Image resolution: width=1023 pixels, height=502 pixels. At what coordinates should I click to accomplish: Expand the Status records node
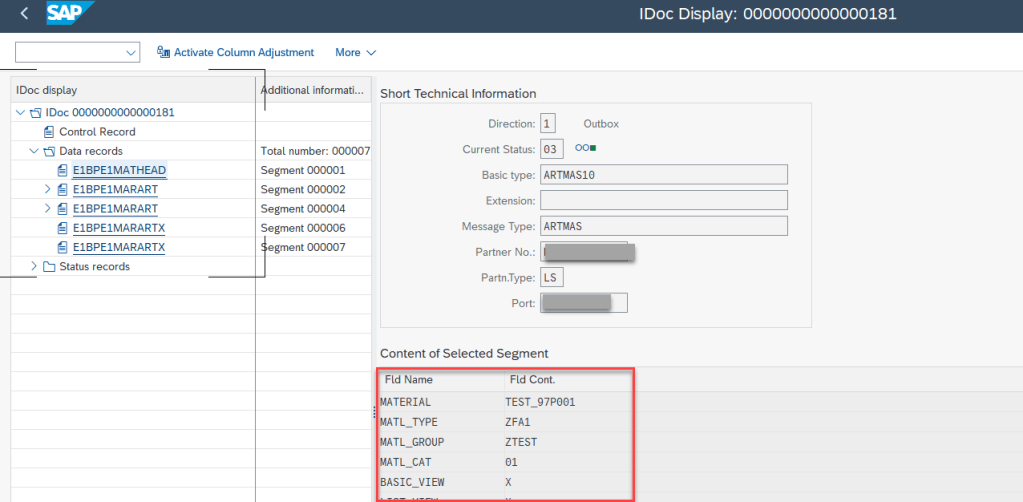[34, 266]
